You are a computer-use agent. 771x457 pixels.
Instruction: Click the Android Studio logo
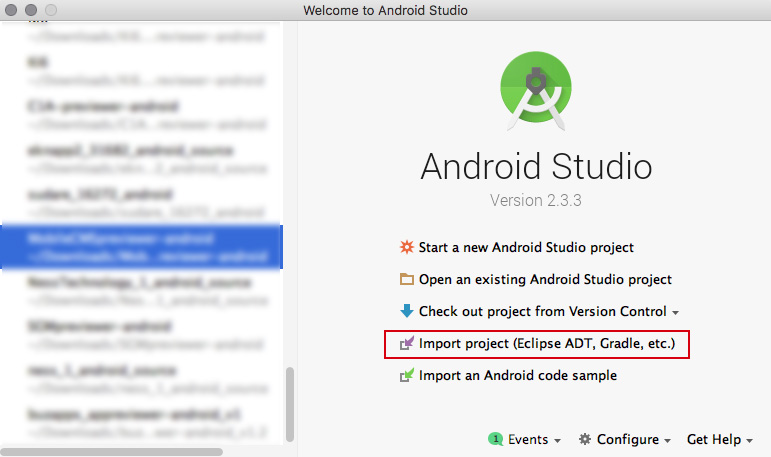click(535, 91)
